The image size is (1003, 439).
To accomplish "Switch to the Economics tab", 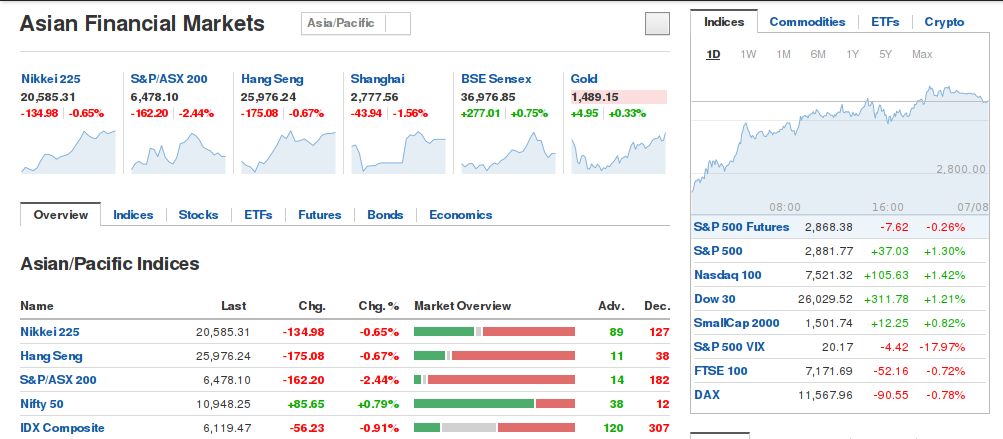I will [461, 215].
